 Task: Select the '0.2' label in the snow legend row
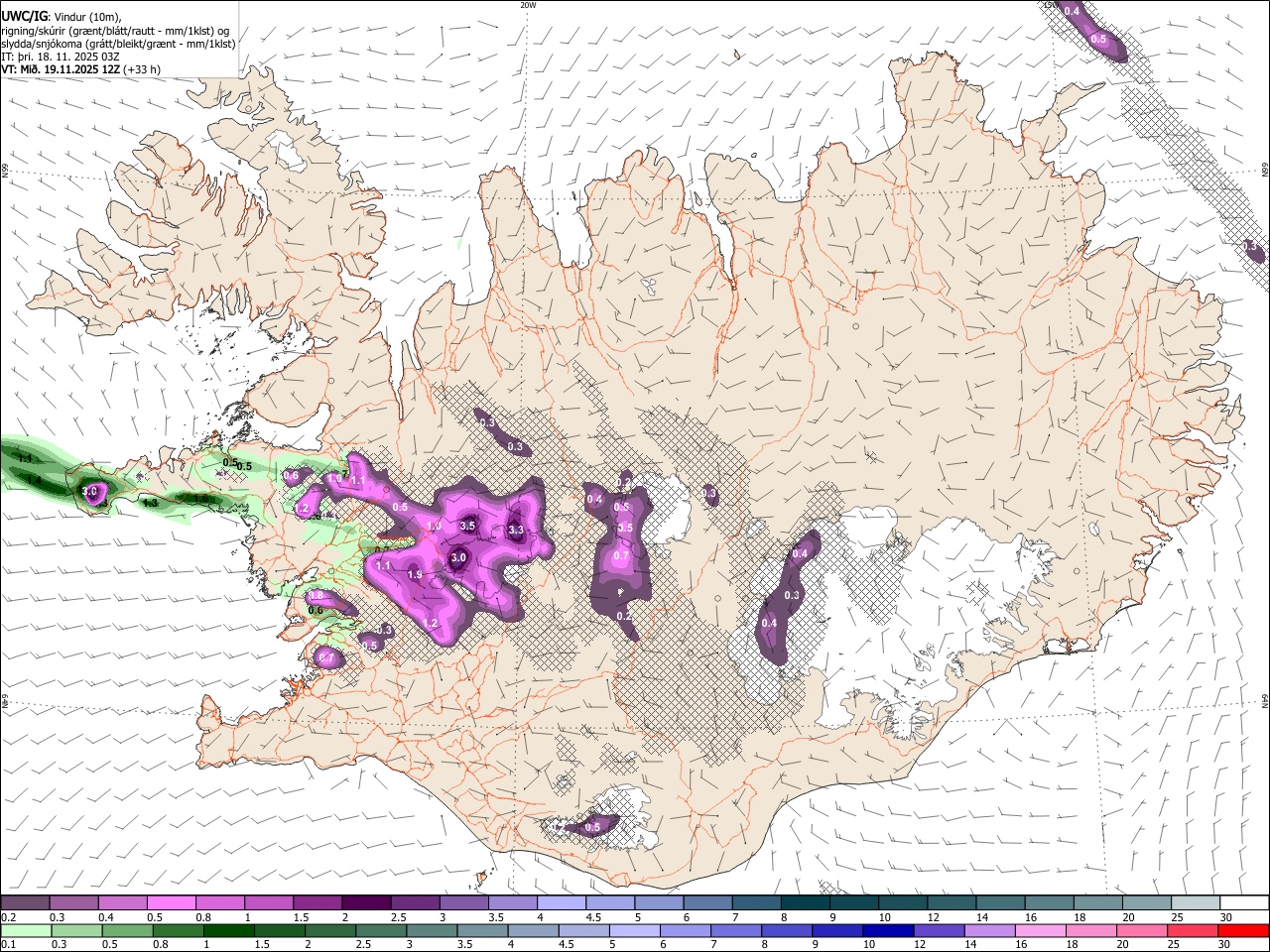(x=7, y=917)
